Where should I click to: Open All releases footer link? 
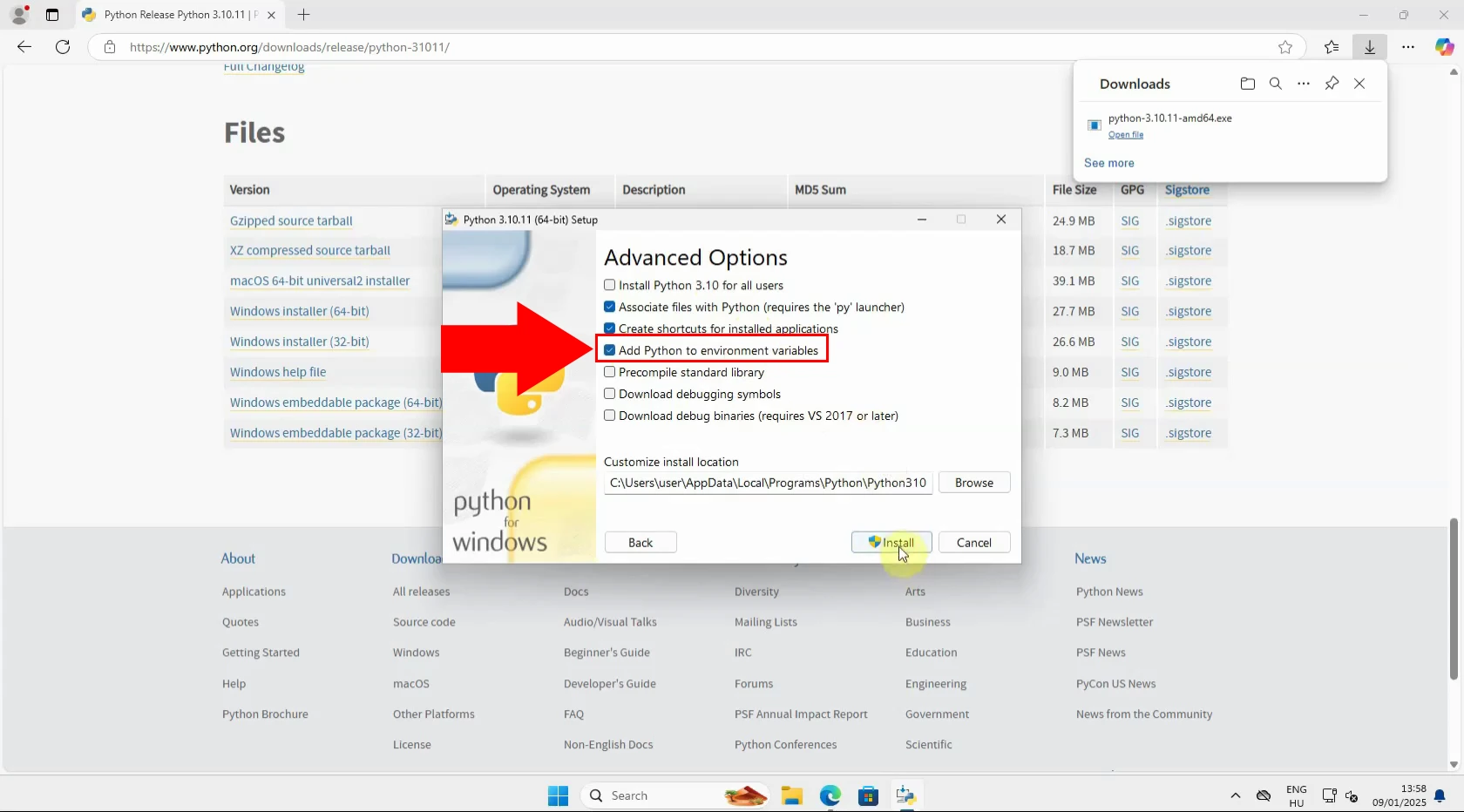point(421,592)
